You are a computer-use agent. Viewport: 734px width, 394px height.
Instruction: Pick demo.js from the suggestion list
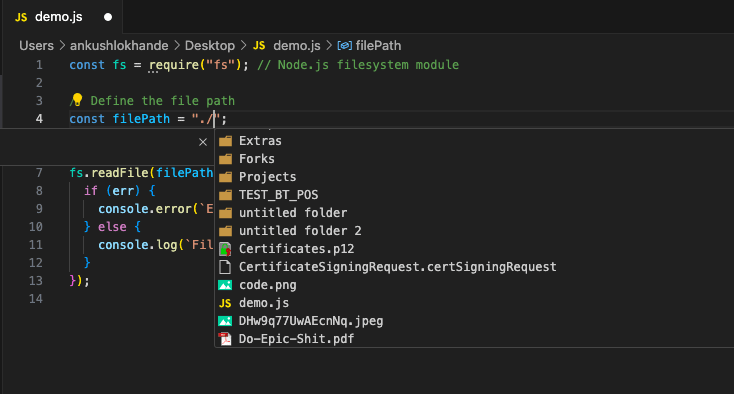click(x=474, y=303)
